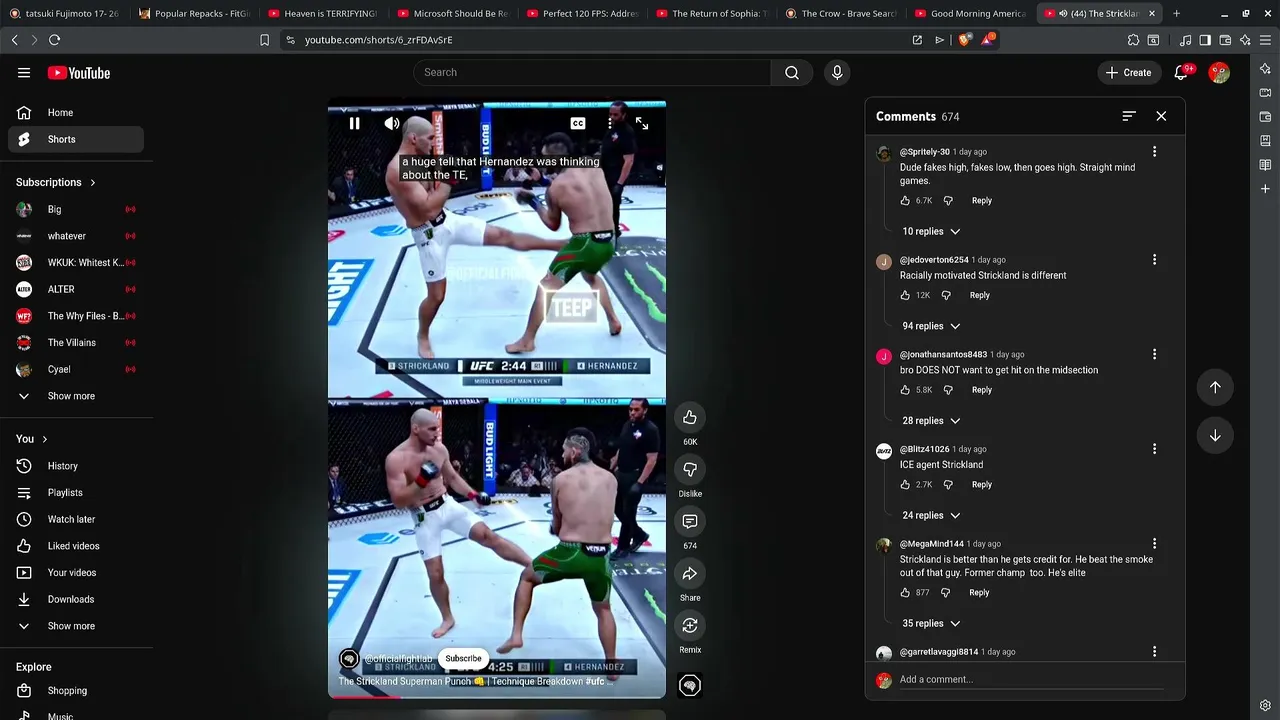The image size is (1280, 720).
Task: Open History in sidebar
Action: pos(76,466)
